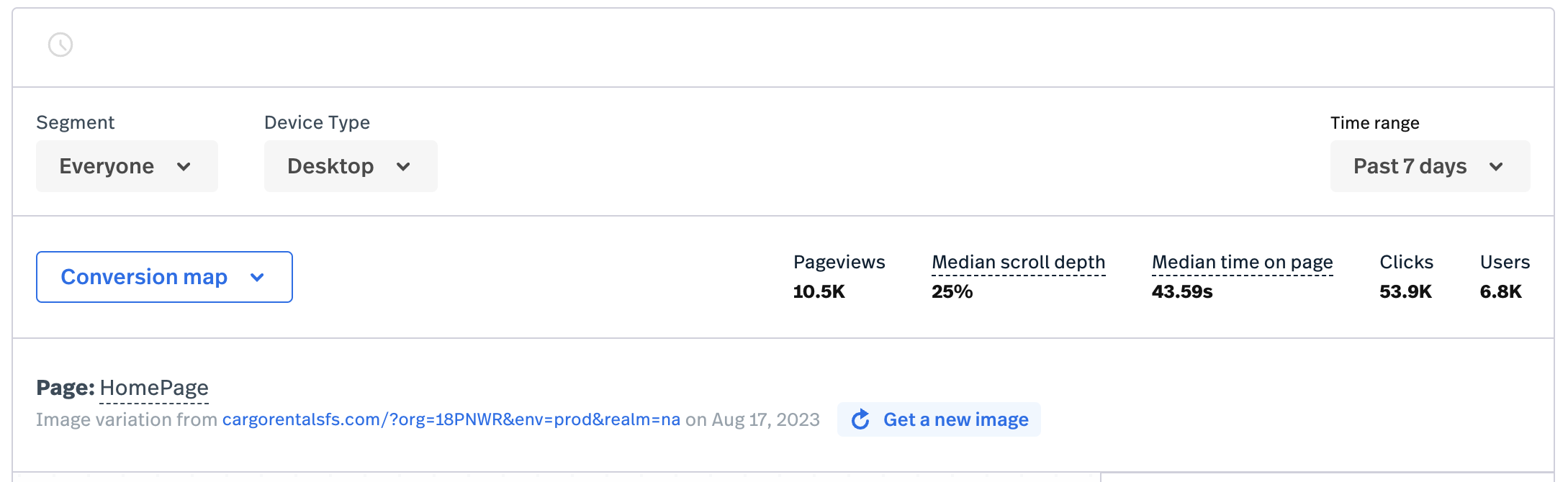The image size is (1568, 482).
Task: Click the HomePage link after Page:
Action: (x=155, y=388)
